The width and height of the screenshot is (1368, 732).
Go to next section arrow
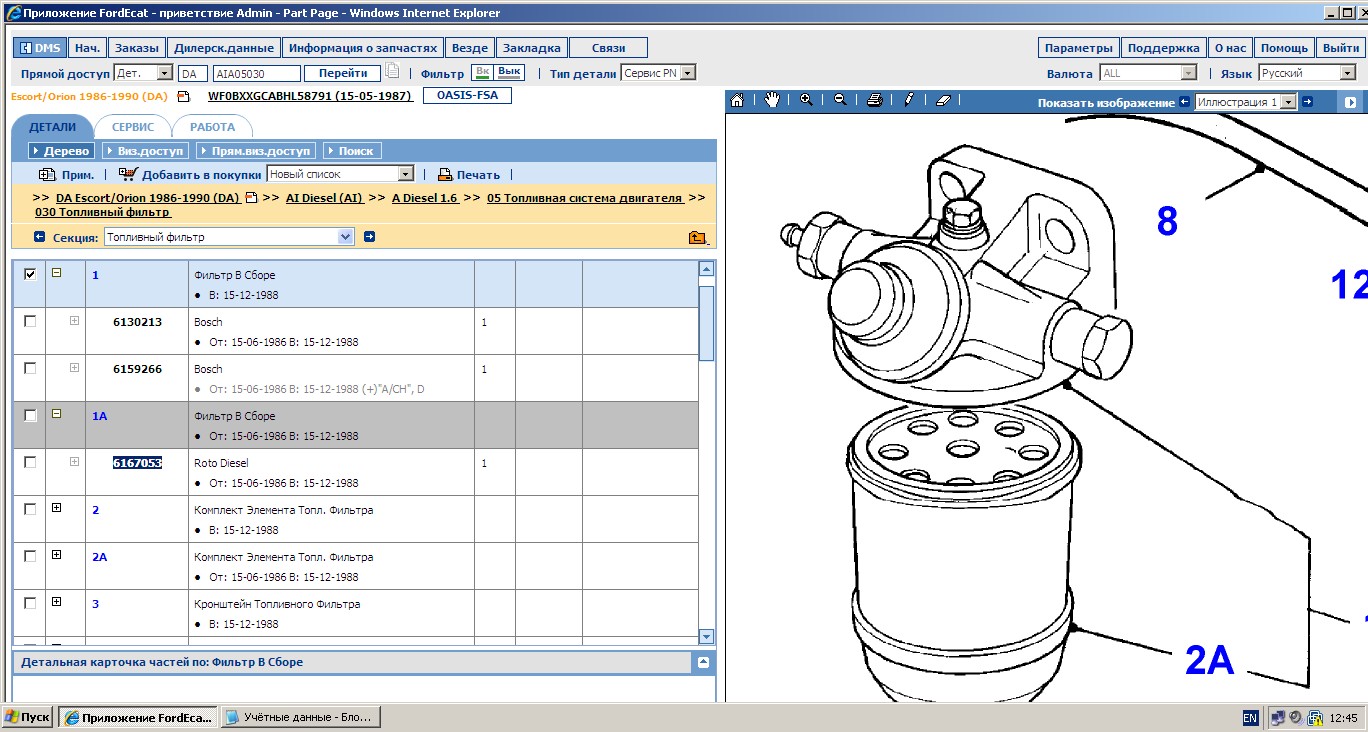pos(369,237)
